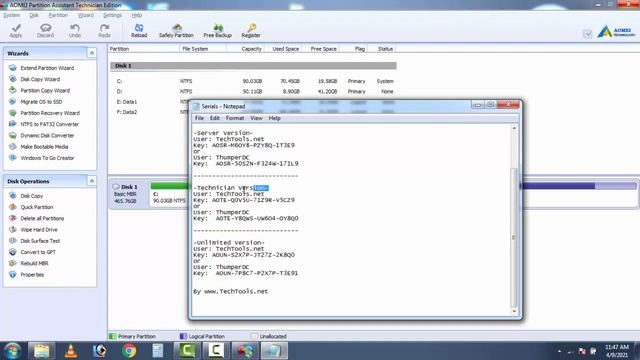Screen dimensions: 640x360
Task: Click the By www.TechTools.net line
Action: tap(231, 291)
